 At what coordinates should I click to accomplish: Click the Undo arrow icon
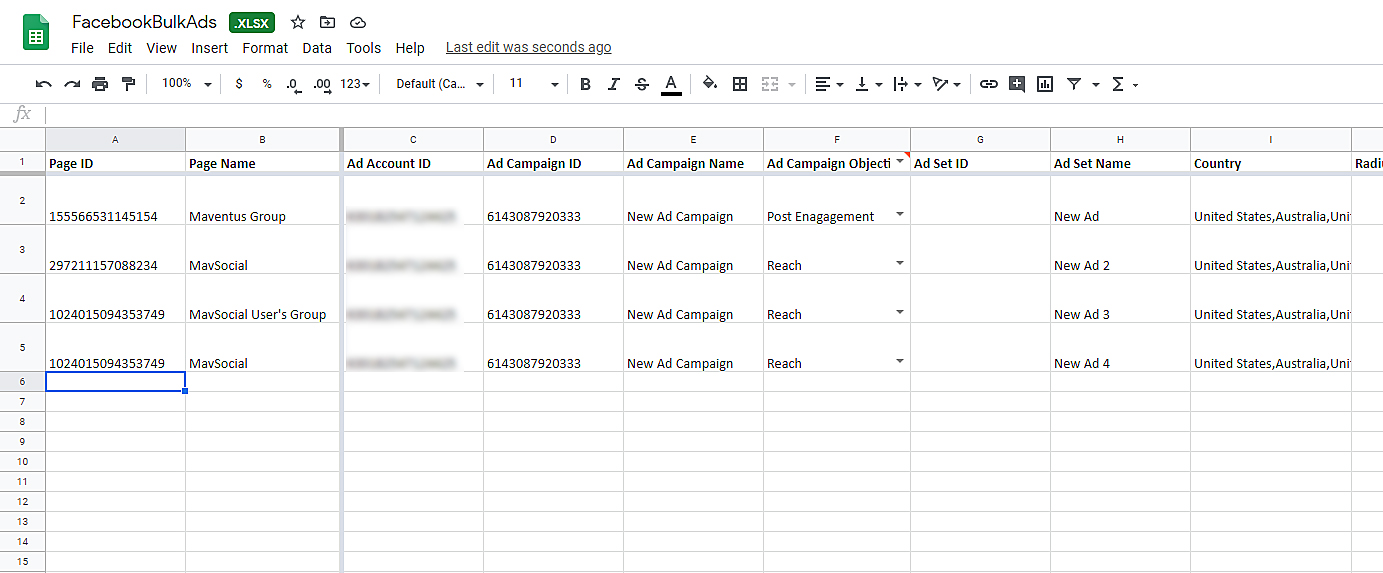pyautogui.click(x=43, y=84)
